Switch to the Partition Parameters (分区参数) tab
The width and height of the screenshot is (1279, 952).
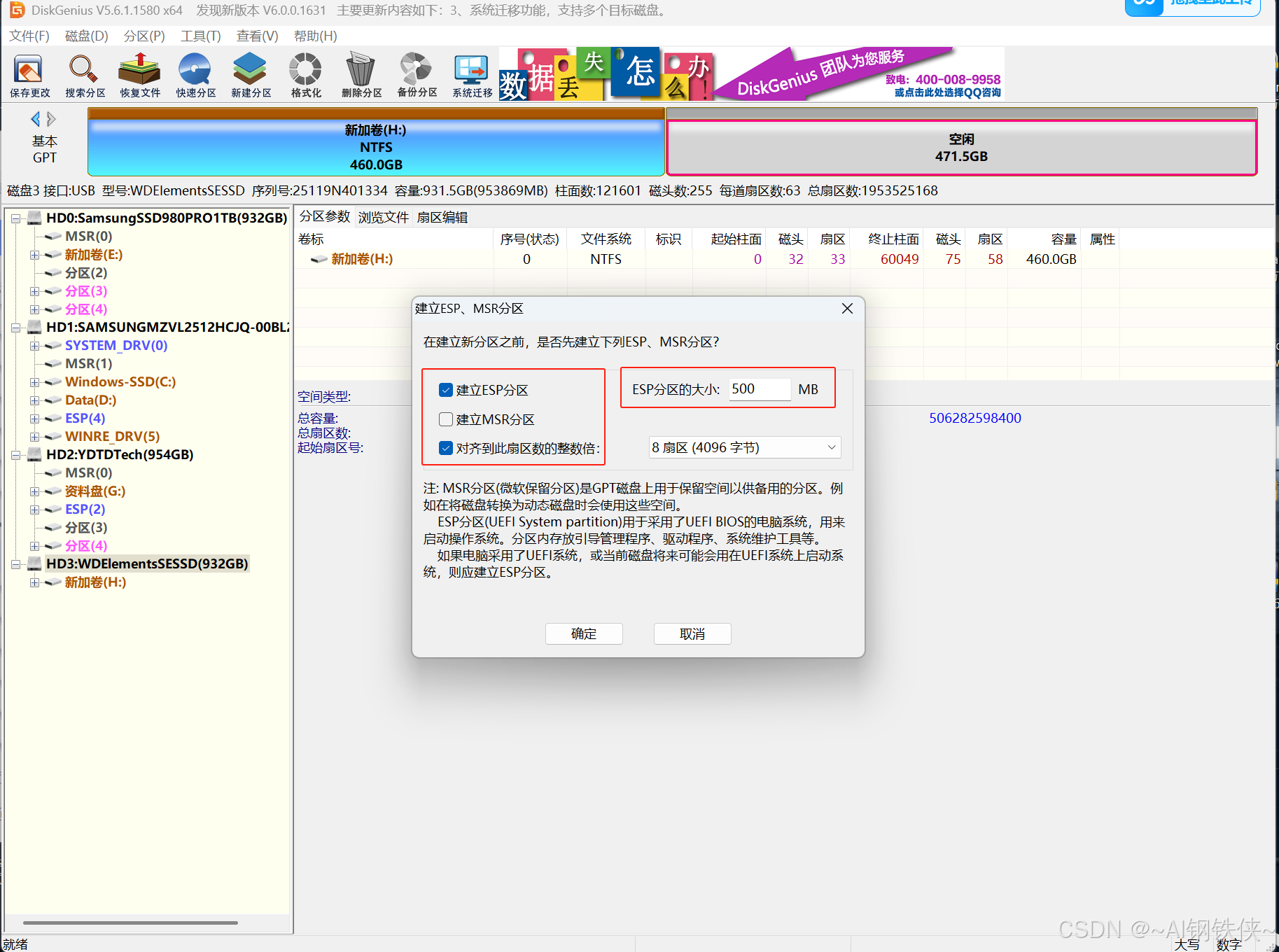[325, 216]
